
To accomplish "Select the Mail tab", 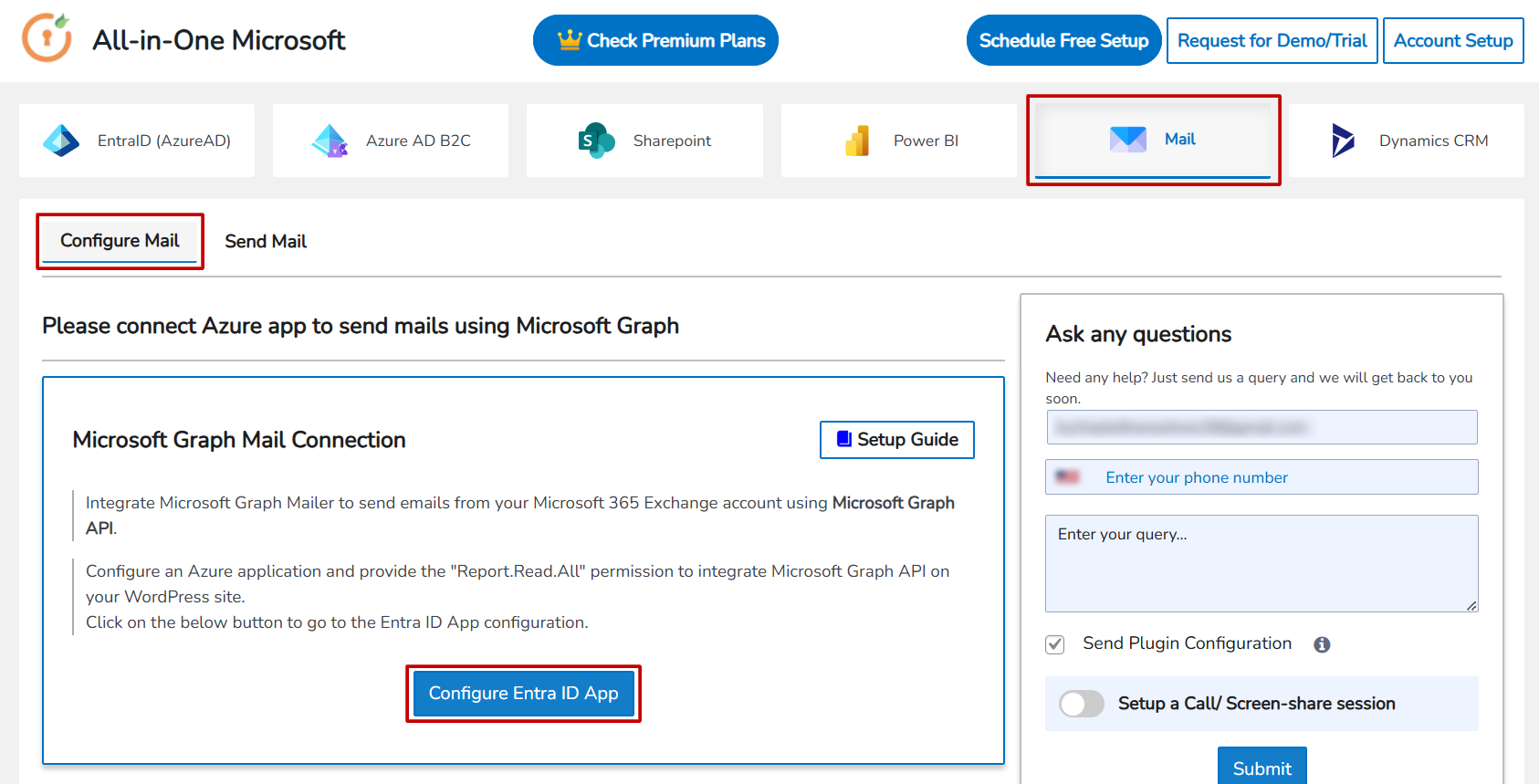I will (1153, 140).
